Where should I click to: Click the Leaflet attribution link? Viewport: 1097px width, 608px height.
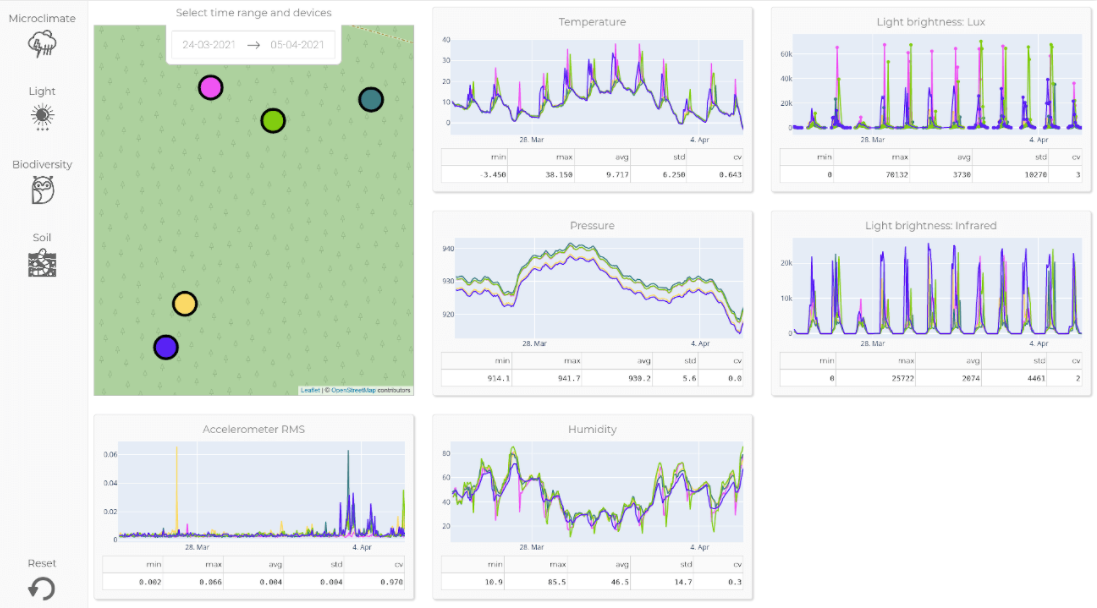(x=310, y=390)
